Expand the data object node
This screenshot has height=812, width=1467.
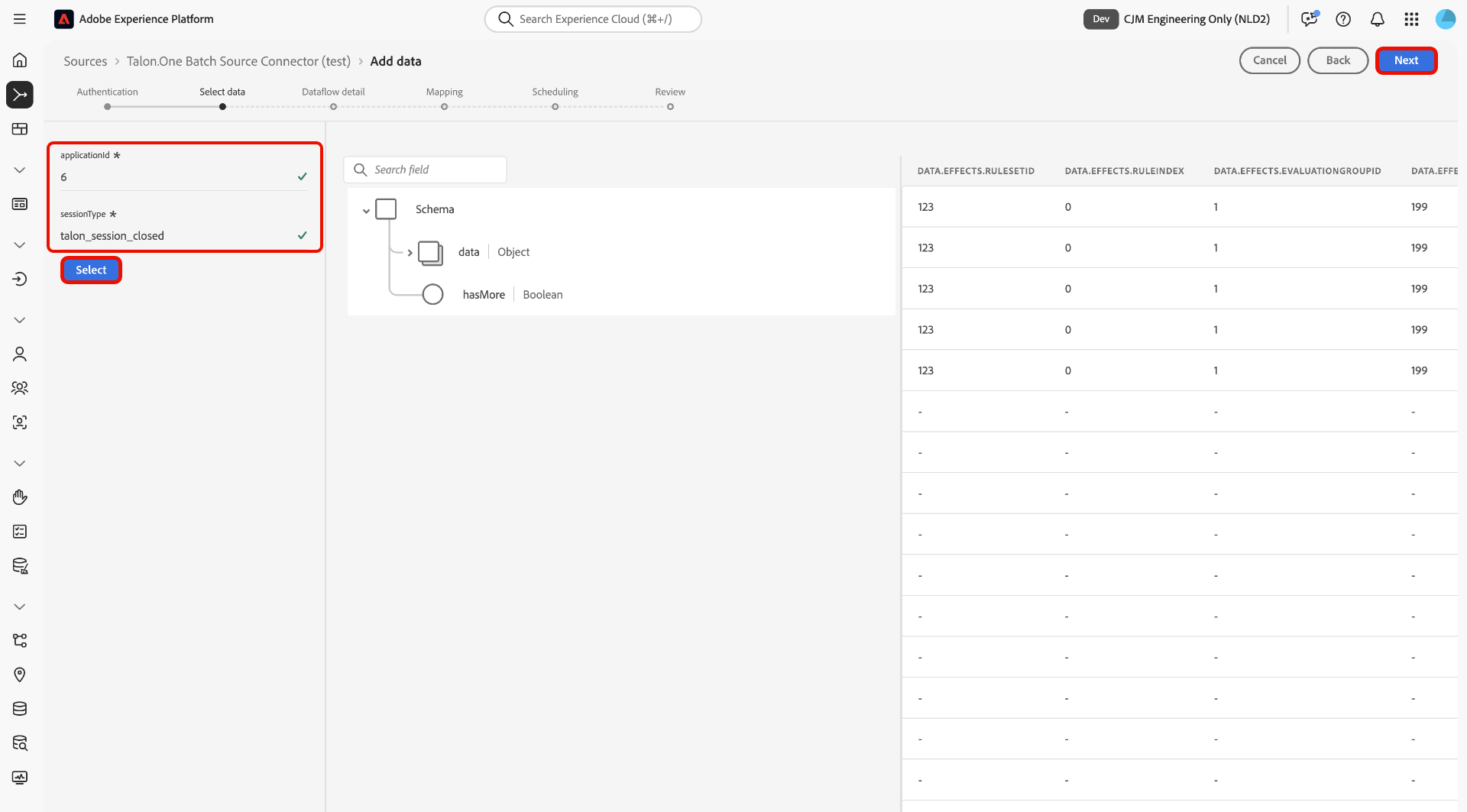tap(410, 253)
